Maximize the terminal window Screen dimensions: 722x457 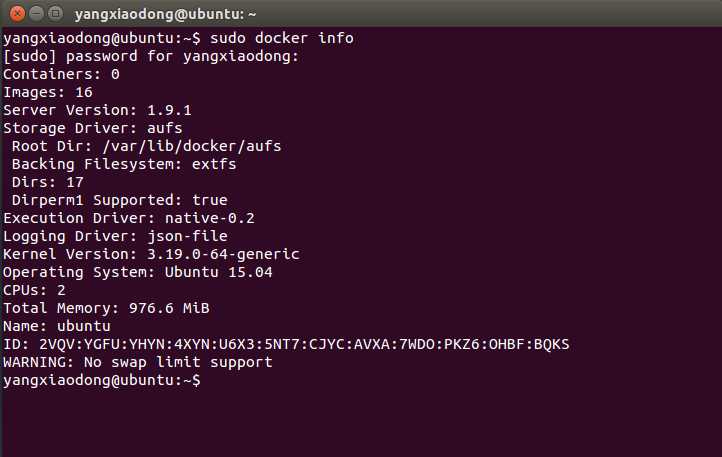(x=54, y=14)
